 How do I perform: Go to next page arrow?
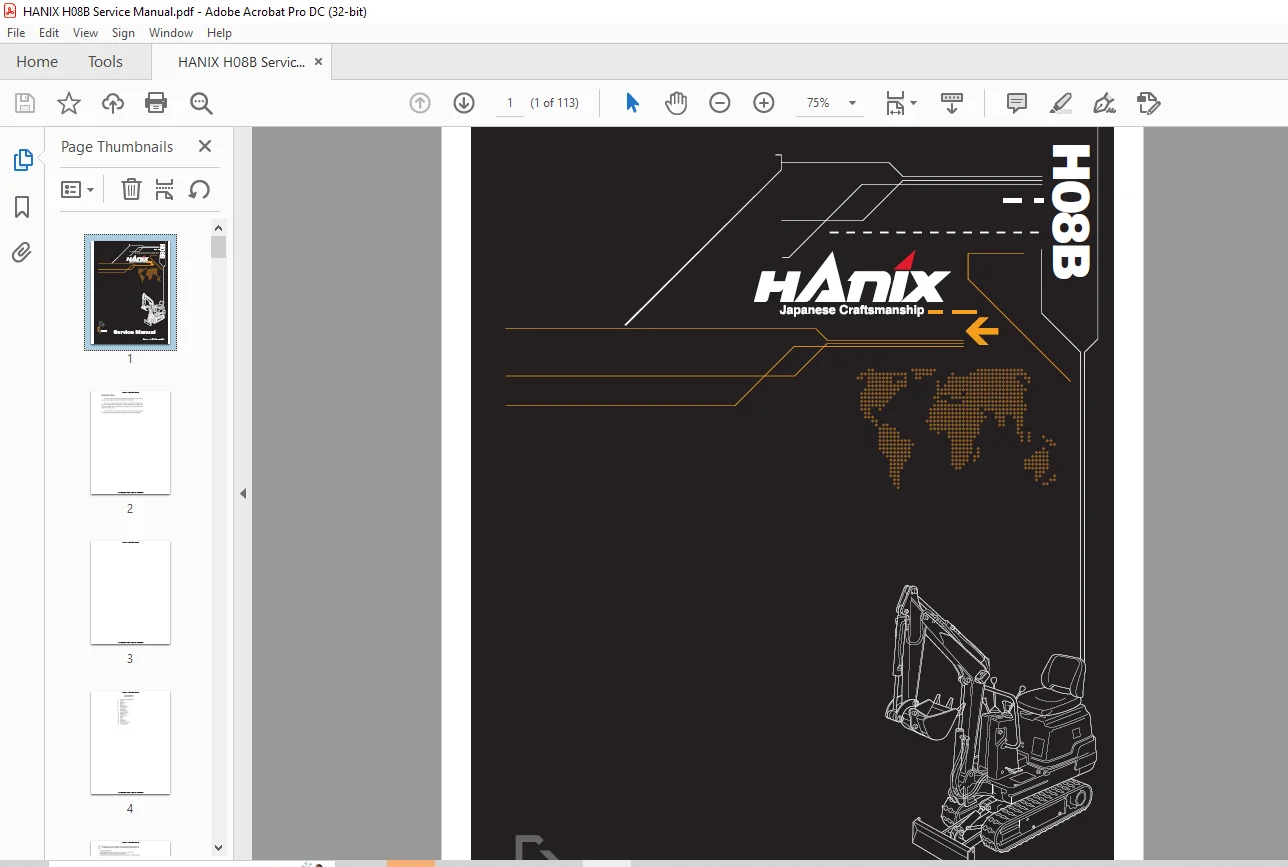click(x=464, y=103)
